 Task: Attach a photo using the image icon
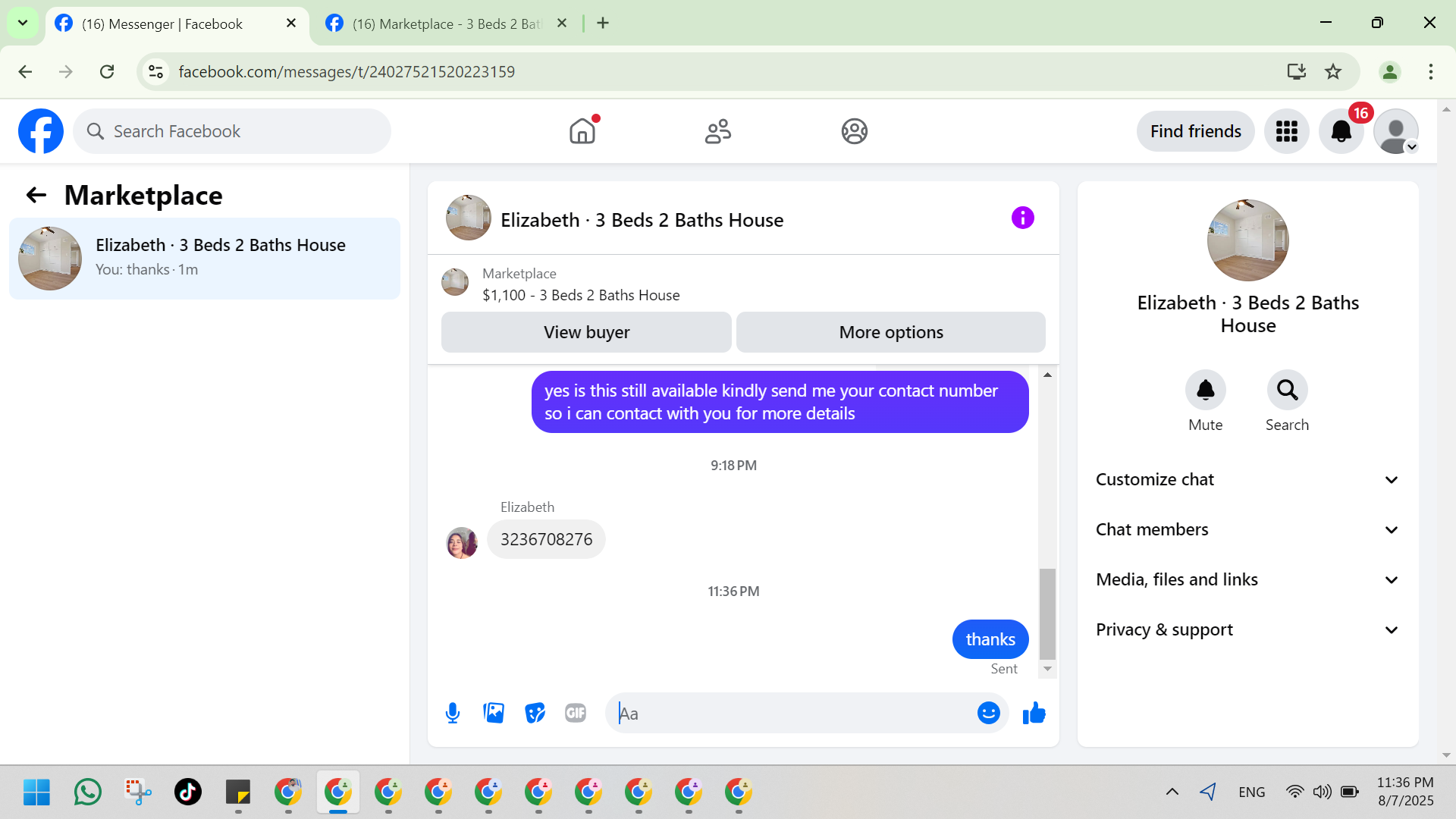494,713
